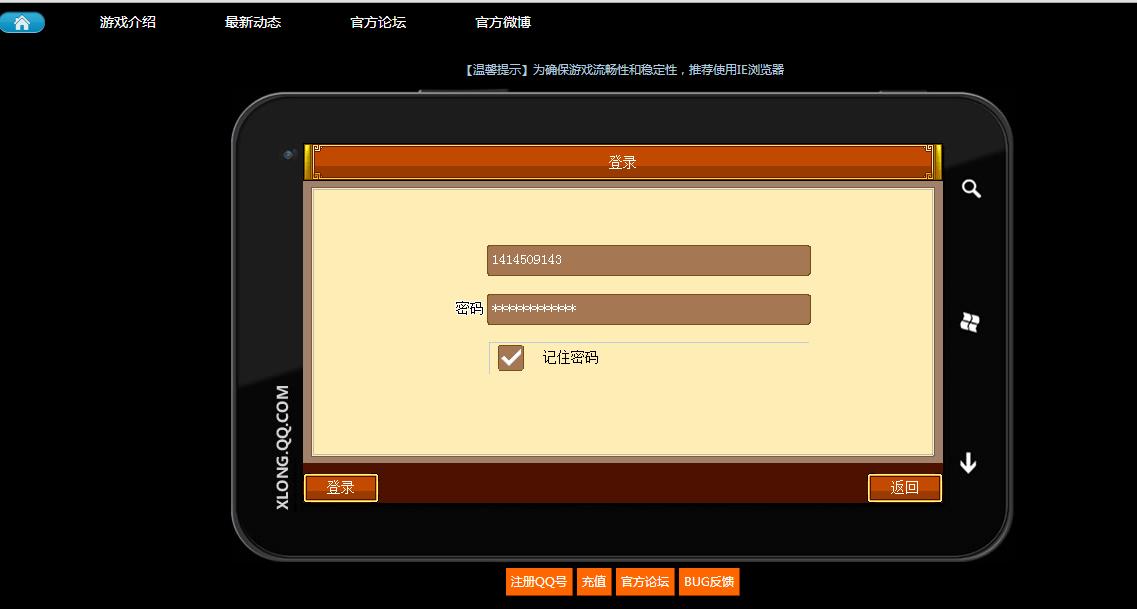
Task: Click the BUG反馈 feedback button
Action: coord(708,581)
